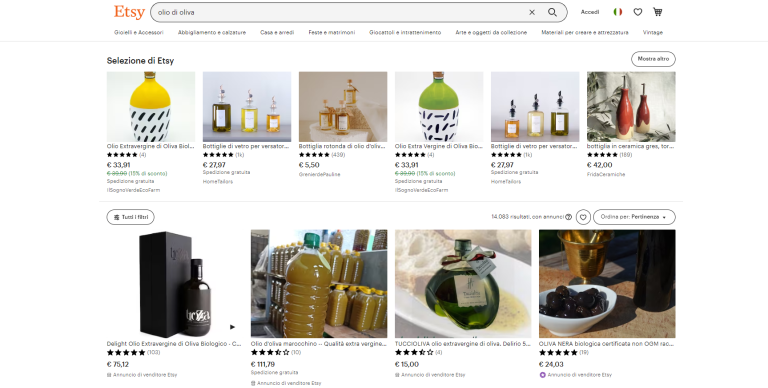Image resolution: width=768 pixels, height=388 pixels.
Task: Open the yellow olive oil bottle thumbnail
Action: pos(151,107)
